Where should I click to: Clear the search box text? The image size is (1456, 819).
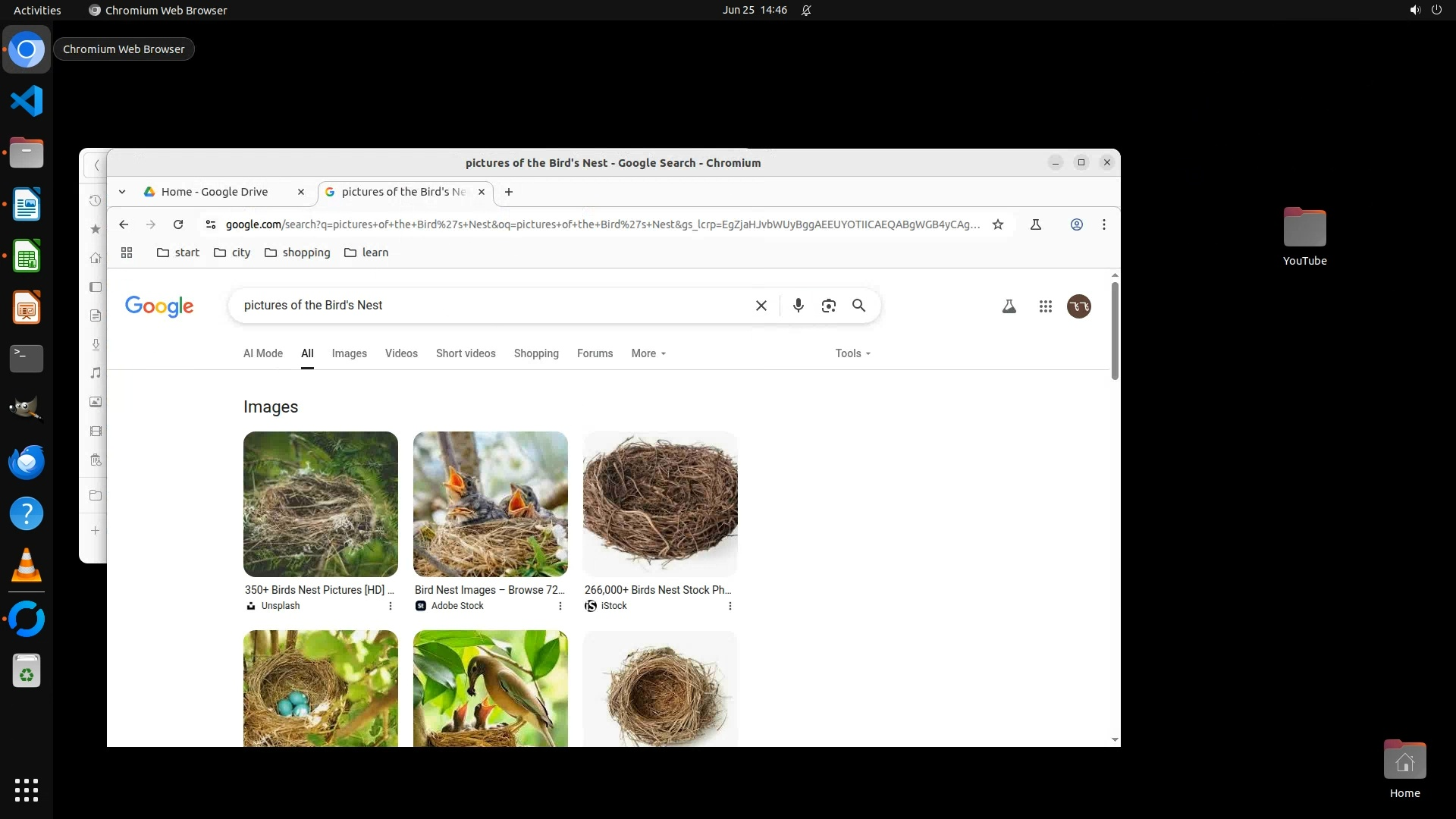pos(761,306)
